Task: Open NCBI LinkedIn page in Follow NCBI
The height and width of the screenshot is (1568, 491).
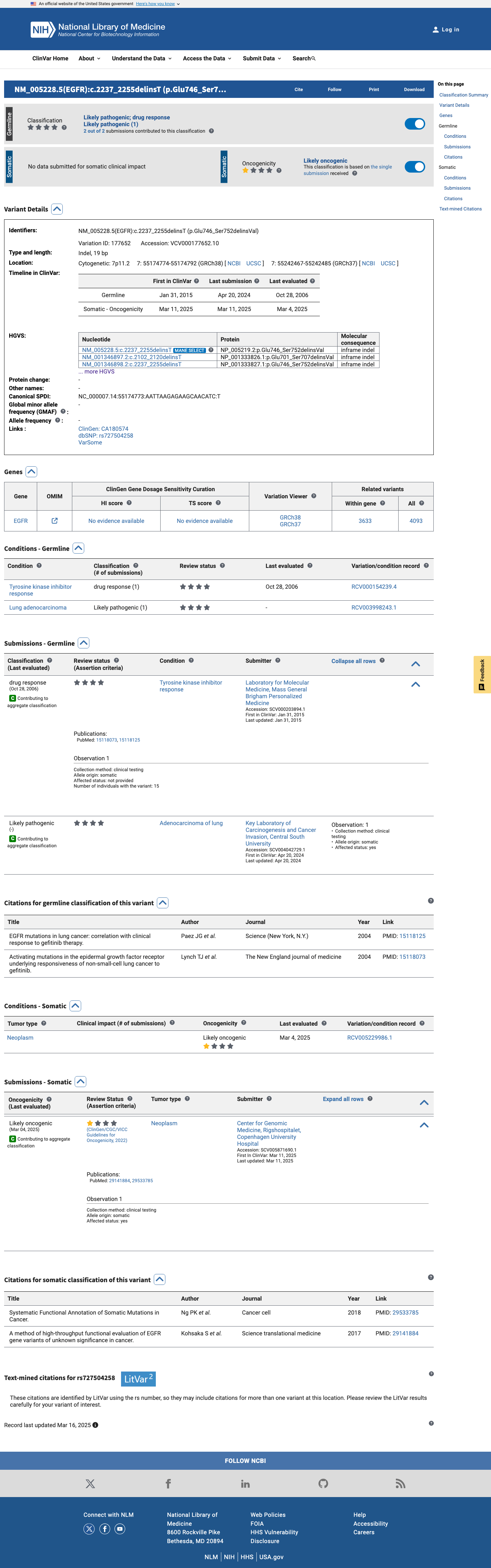Action: [245, 1484]
